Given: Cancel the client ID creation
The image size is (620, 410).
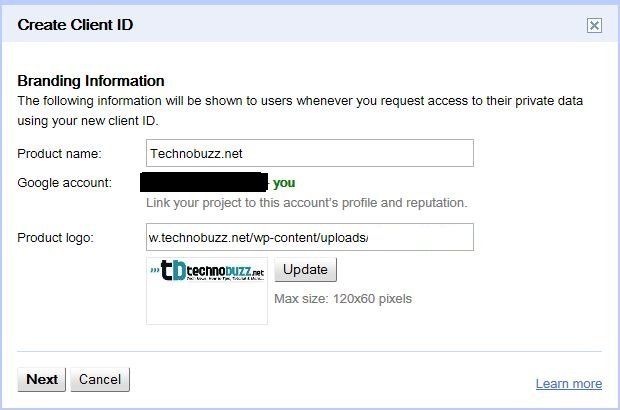Looking at the screenshot, I should tap(100, 380).
